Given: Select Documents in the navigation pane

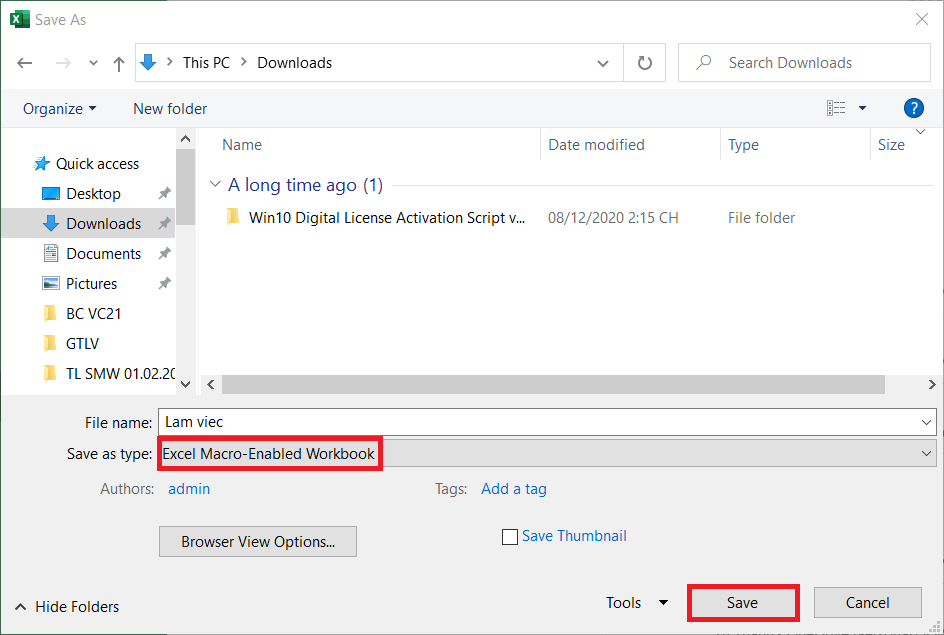Looking at the screenshot, I should [103, 254].
